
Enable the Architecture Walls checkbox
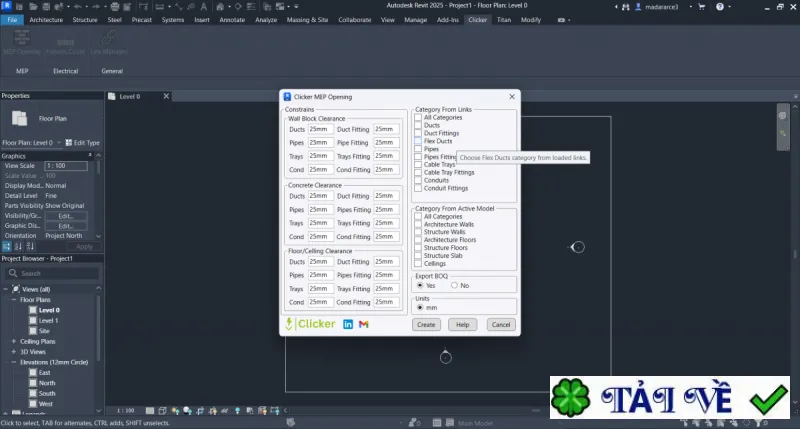[418, 224]
